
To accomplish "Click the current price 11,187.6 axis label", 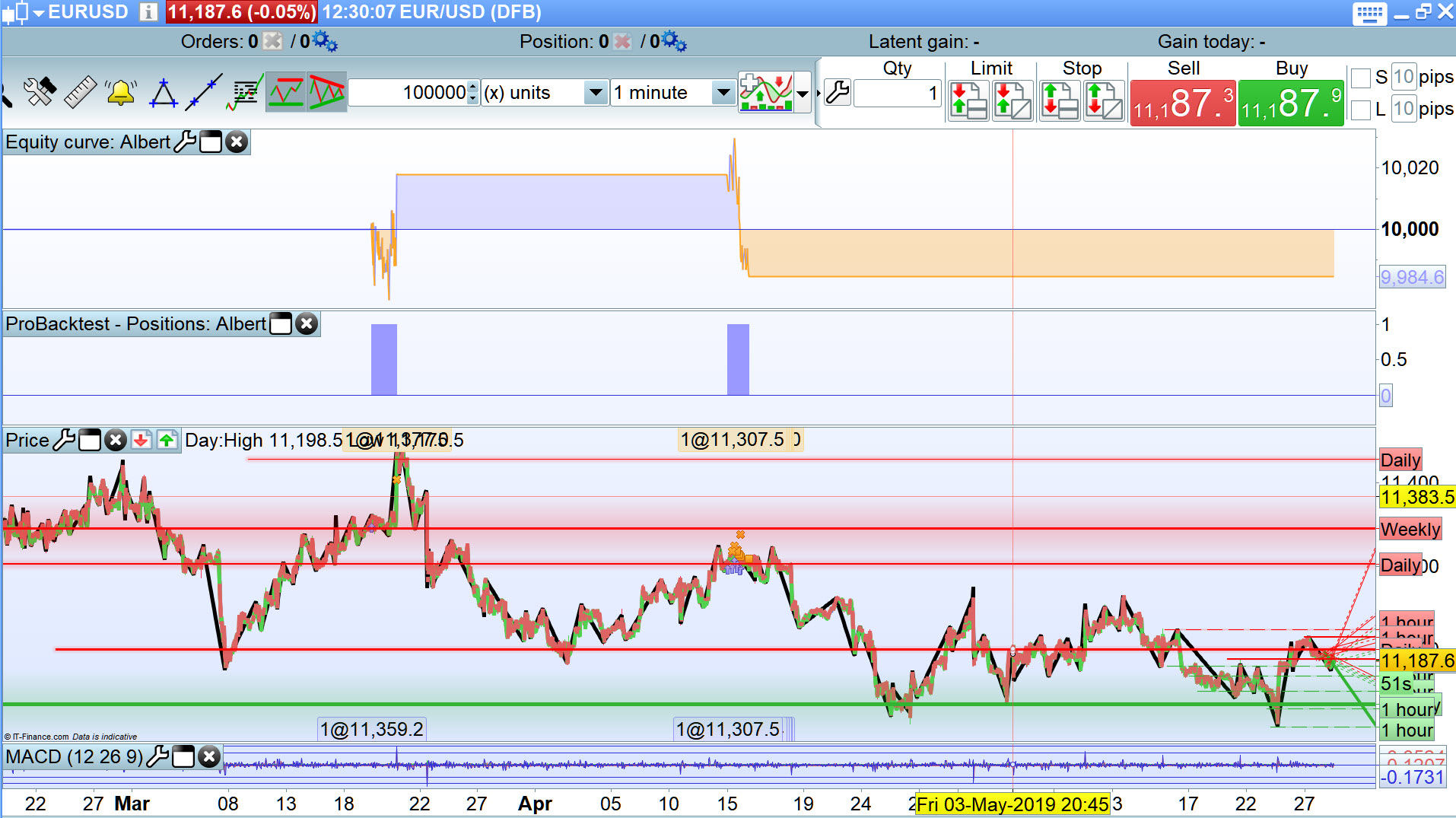I will 1417,660.
